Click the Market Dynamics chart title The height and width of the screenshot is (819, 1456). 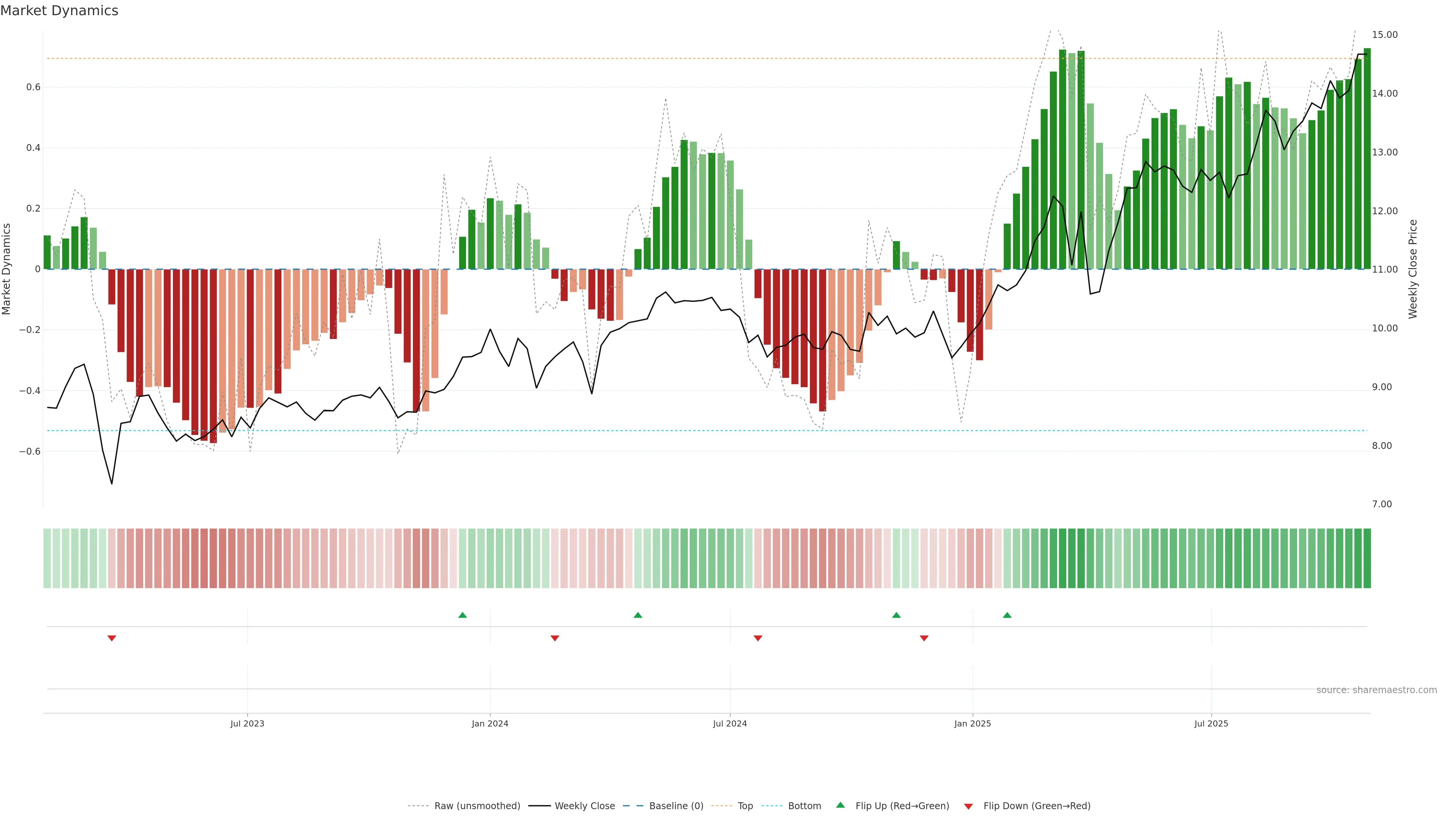tap(60, 11)
